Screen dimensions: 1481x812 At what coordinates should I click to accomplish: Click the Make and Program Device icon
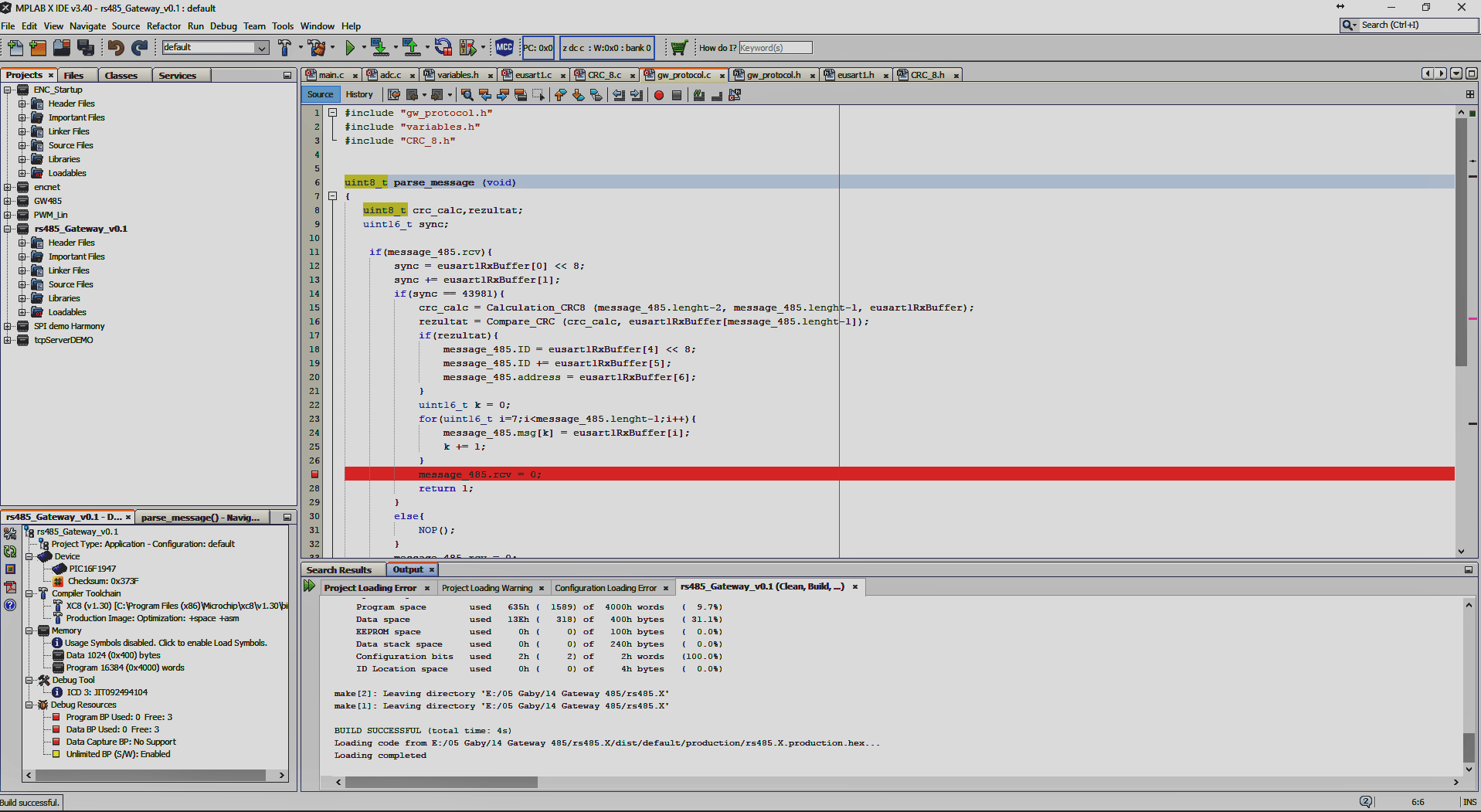click(x=380, y=47)
